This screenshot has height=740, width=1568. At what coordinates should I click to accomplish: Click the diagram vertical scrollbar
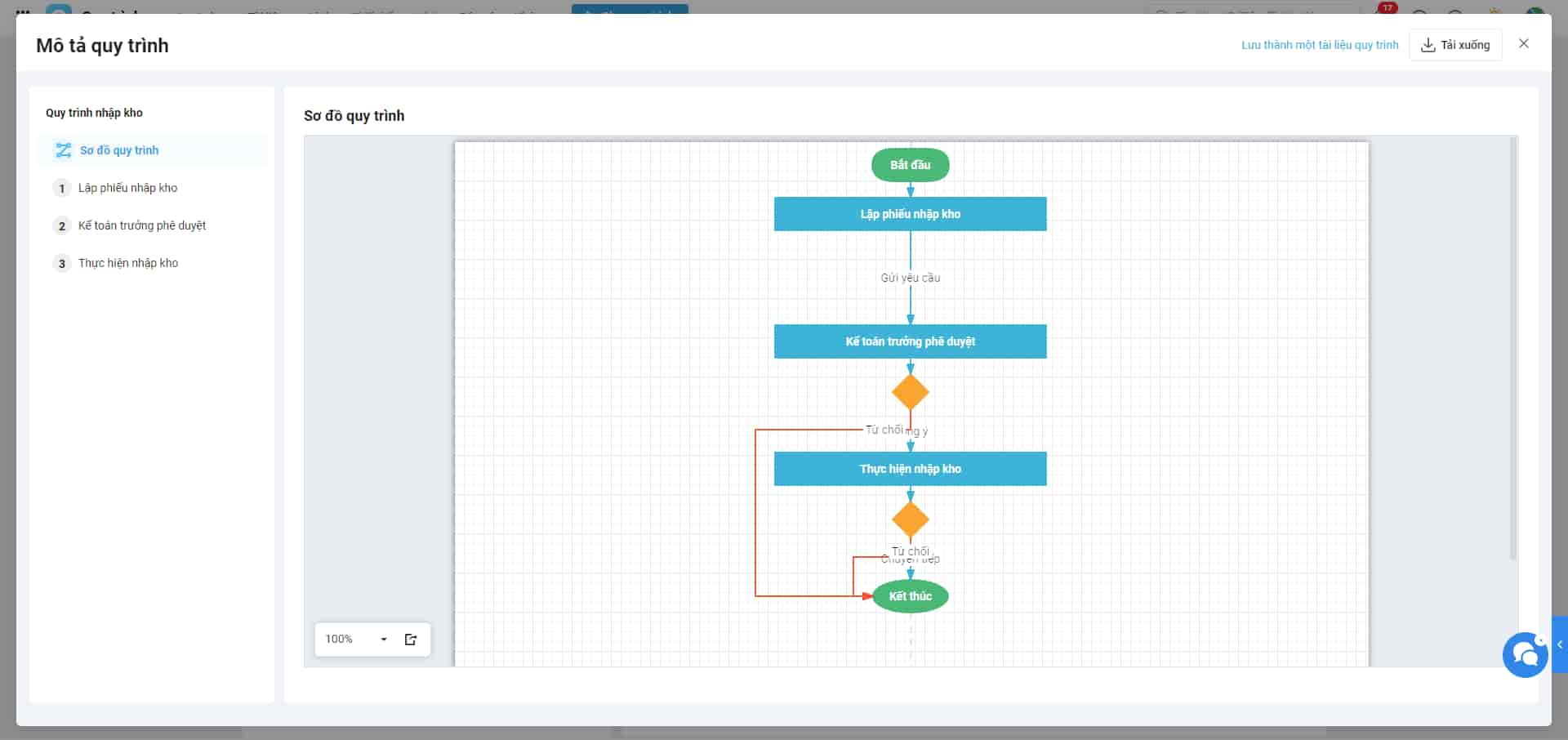point(1512,349)
